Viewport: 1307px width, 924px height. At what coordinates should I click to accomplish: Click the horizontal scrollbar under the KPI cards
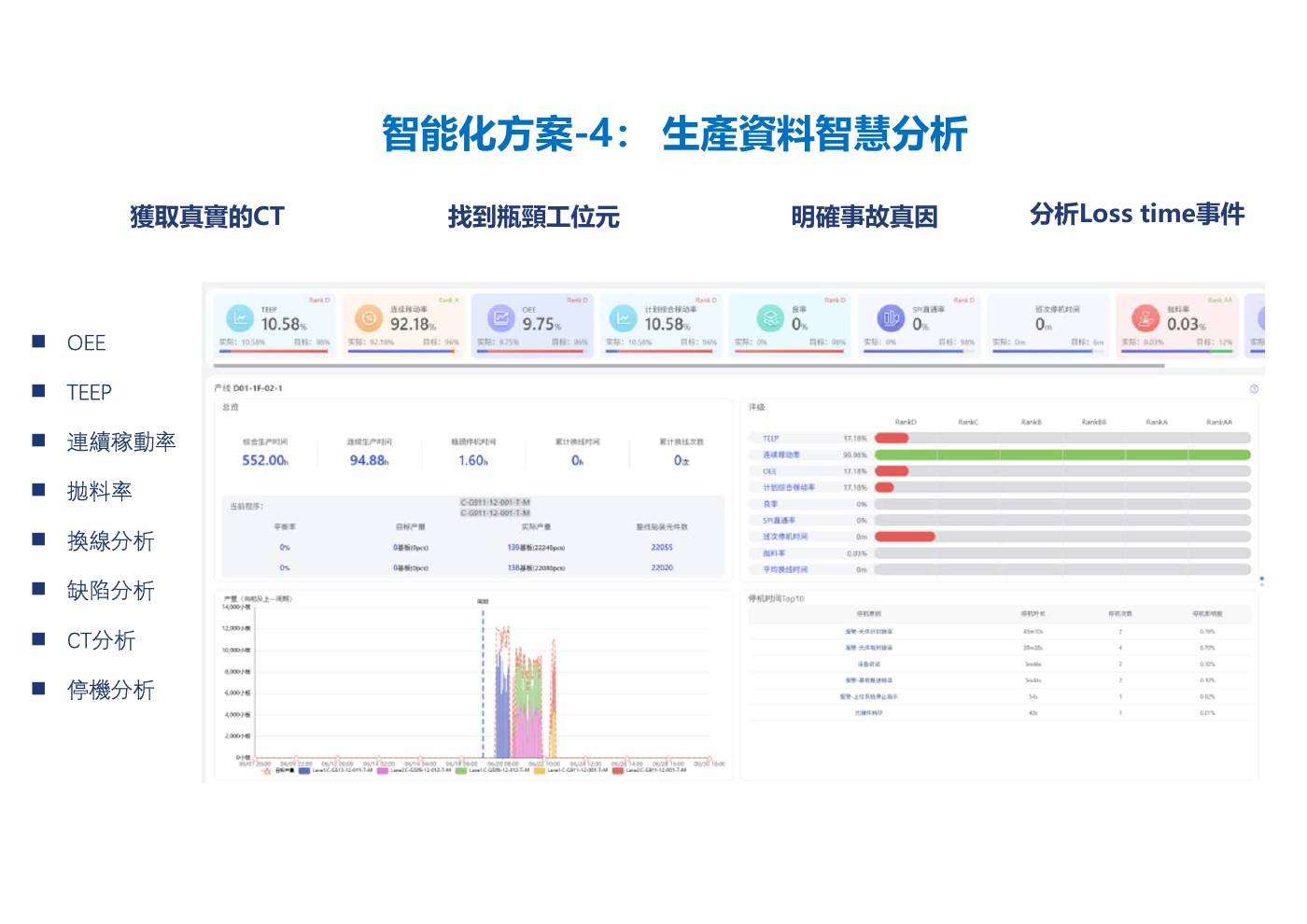(x=689, y=366)
